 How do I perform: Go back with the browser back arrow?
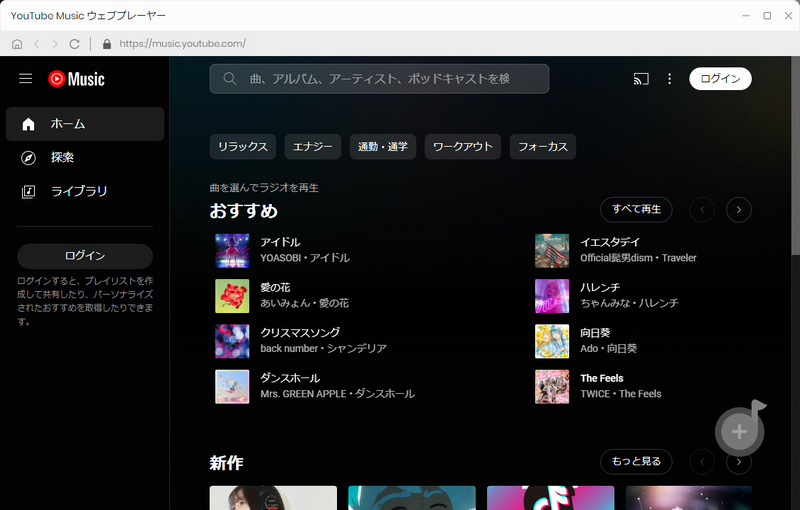point(36,44)
